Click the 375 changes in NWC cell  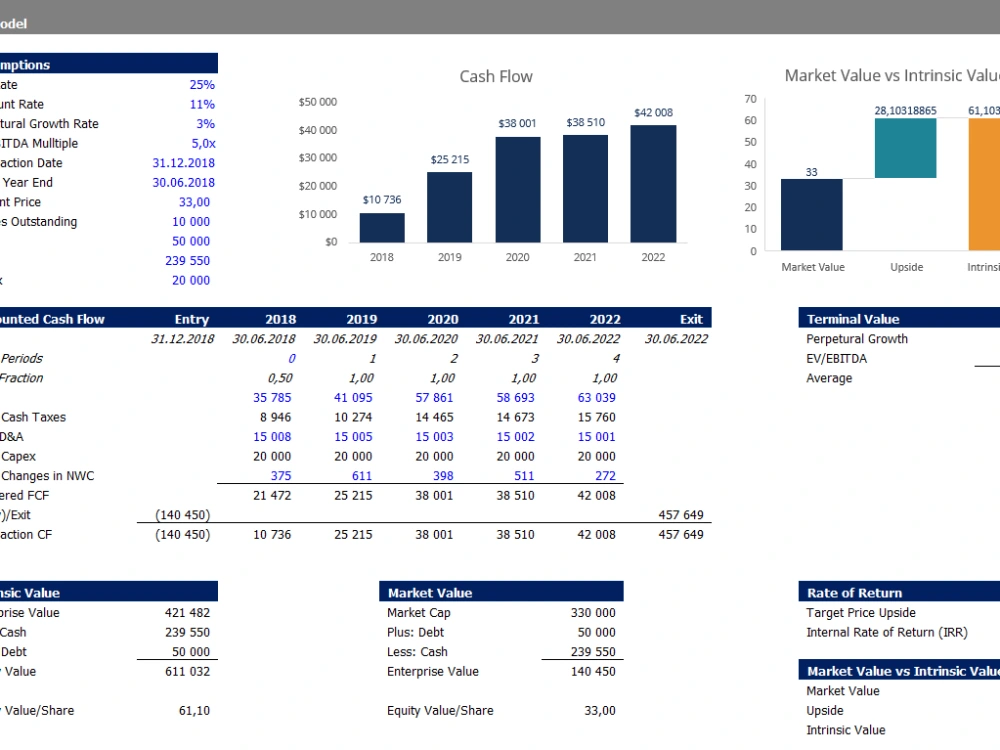pos(281,476)
